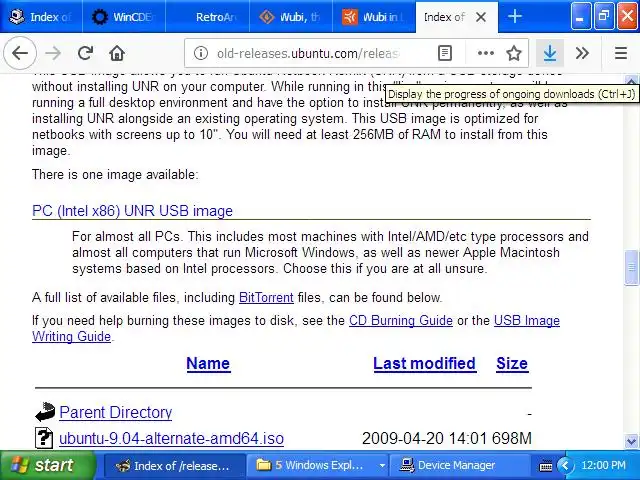Click the 12:00 PM taskbar clock
Image resolution: width=640 pixels, height=480 pixels.
click(603, 465)
